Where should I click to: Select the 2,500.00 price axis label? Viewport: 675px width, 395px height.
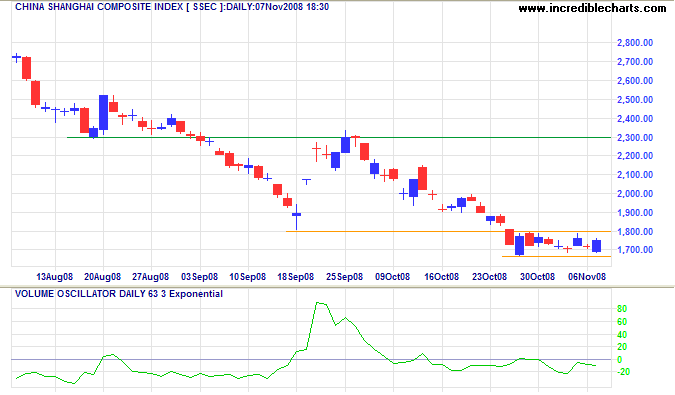coord(635,99)
